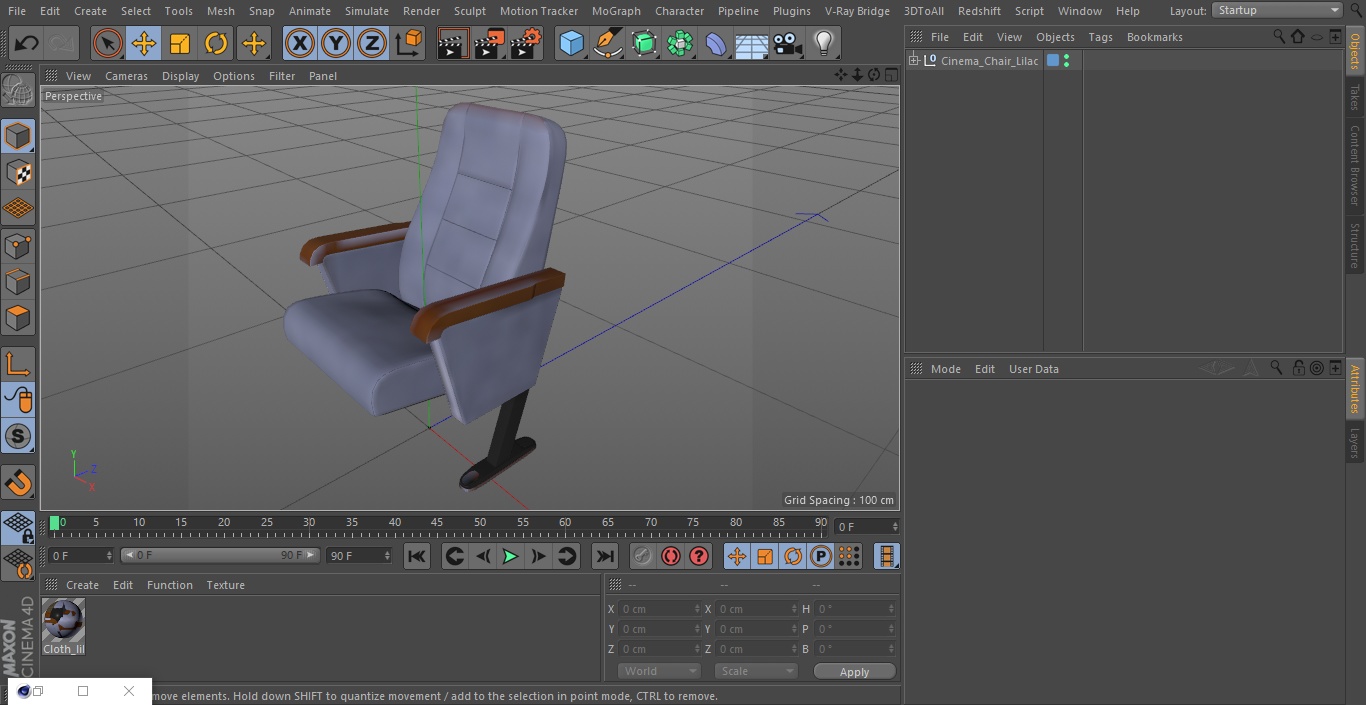1366x705 pixels.
Task: Click rotation H input field
Action: point(856,609)
